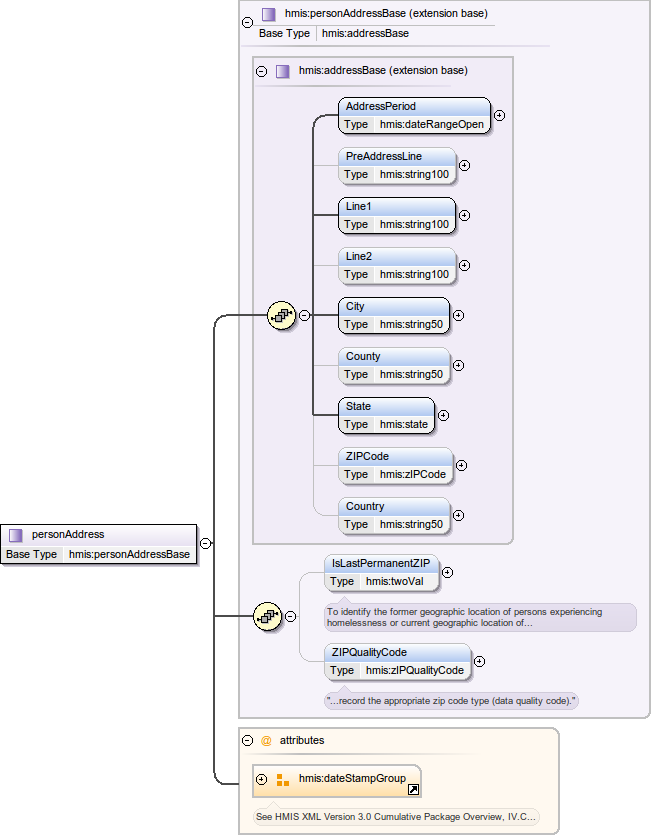Collapse the attributes section

pyautogui.click(x=247, y=741)
